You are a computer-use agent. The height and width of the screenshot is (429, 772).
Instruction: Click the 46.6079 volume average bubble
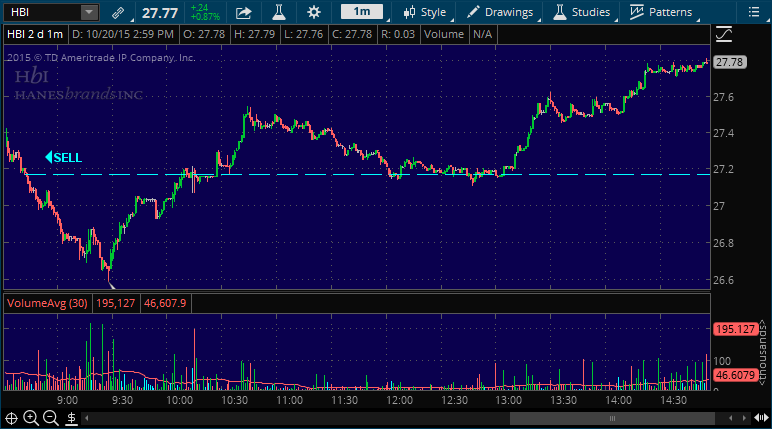point(735,375)
